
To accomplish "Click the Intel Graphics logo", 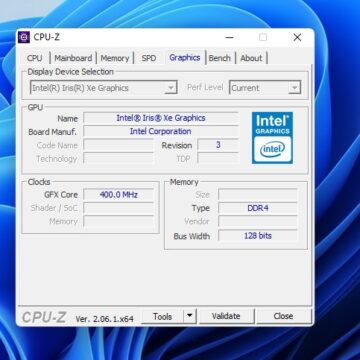I will coord(272,138).
